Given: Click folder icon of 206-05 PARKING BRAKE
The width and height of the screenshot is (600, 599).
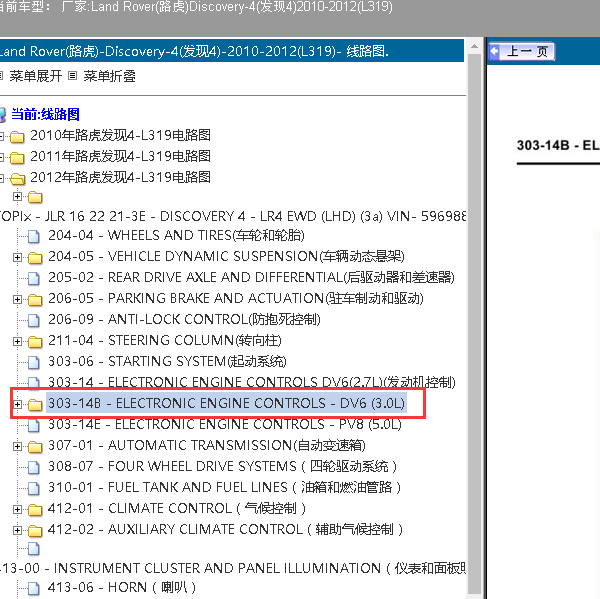Looking at the screenshot, I should (35, 300).
